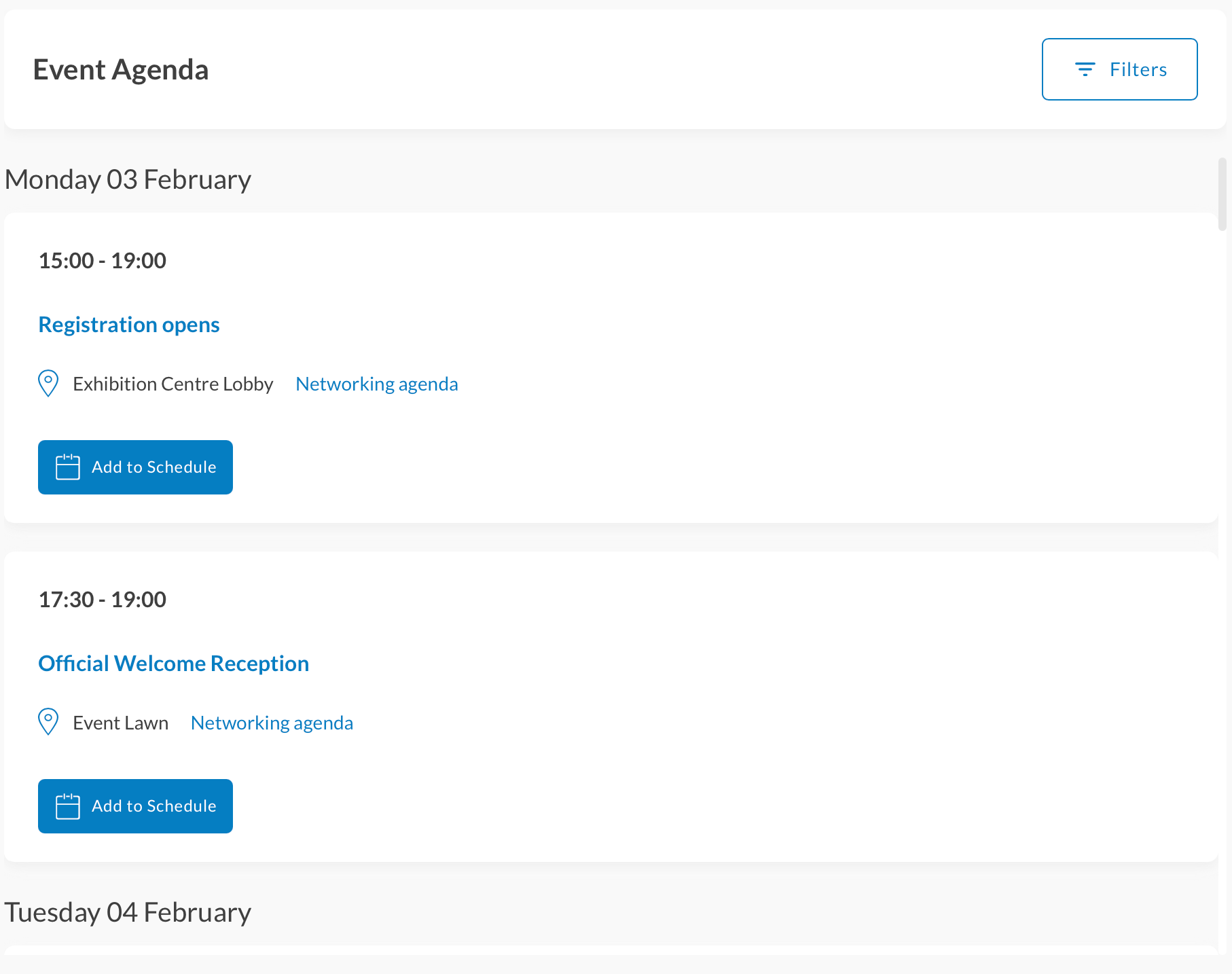The image size is (1232, 974).
Task: Click calendar icon in Registration opens schedule button
Action: (68, 467)
